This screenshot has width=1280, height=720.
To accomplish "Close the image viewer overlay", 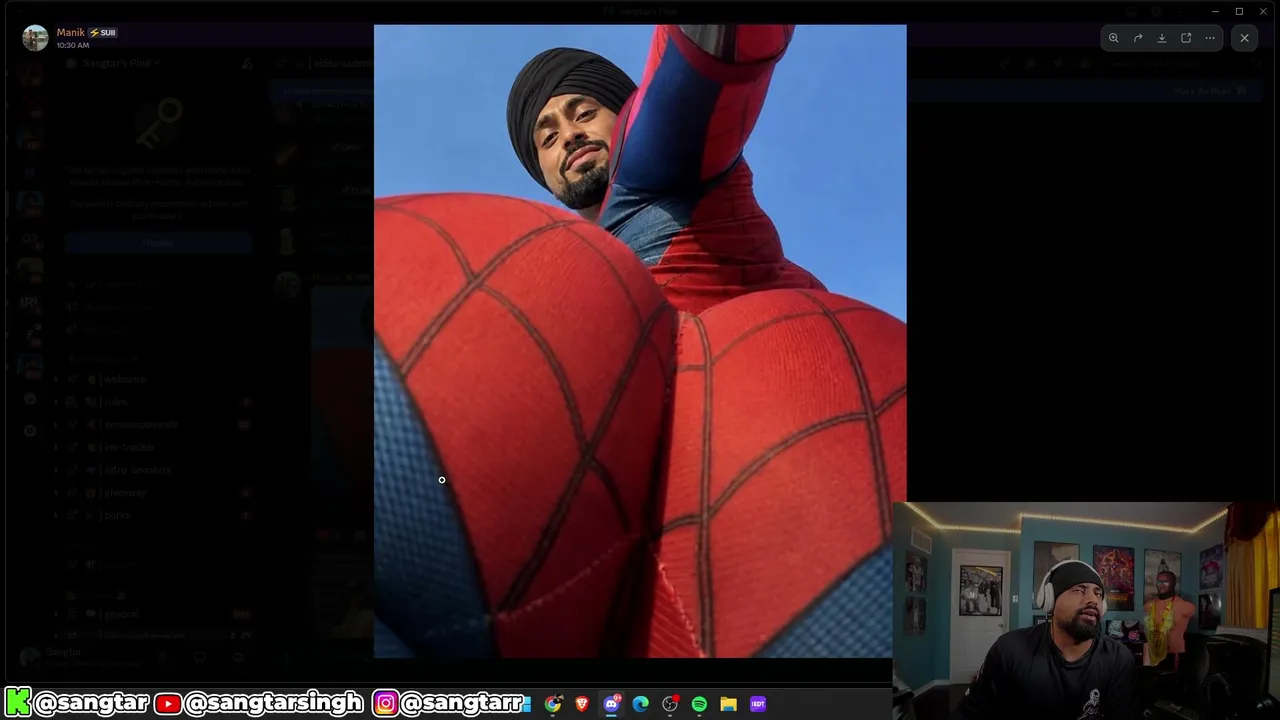I will pos(1245,38).
